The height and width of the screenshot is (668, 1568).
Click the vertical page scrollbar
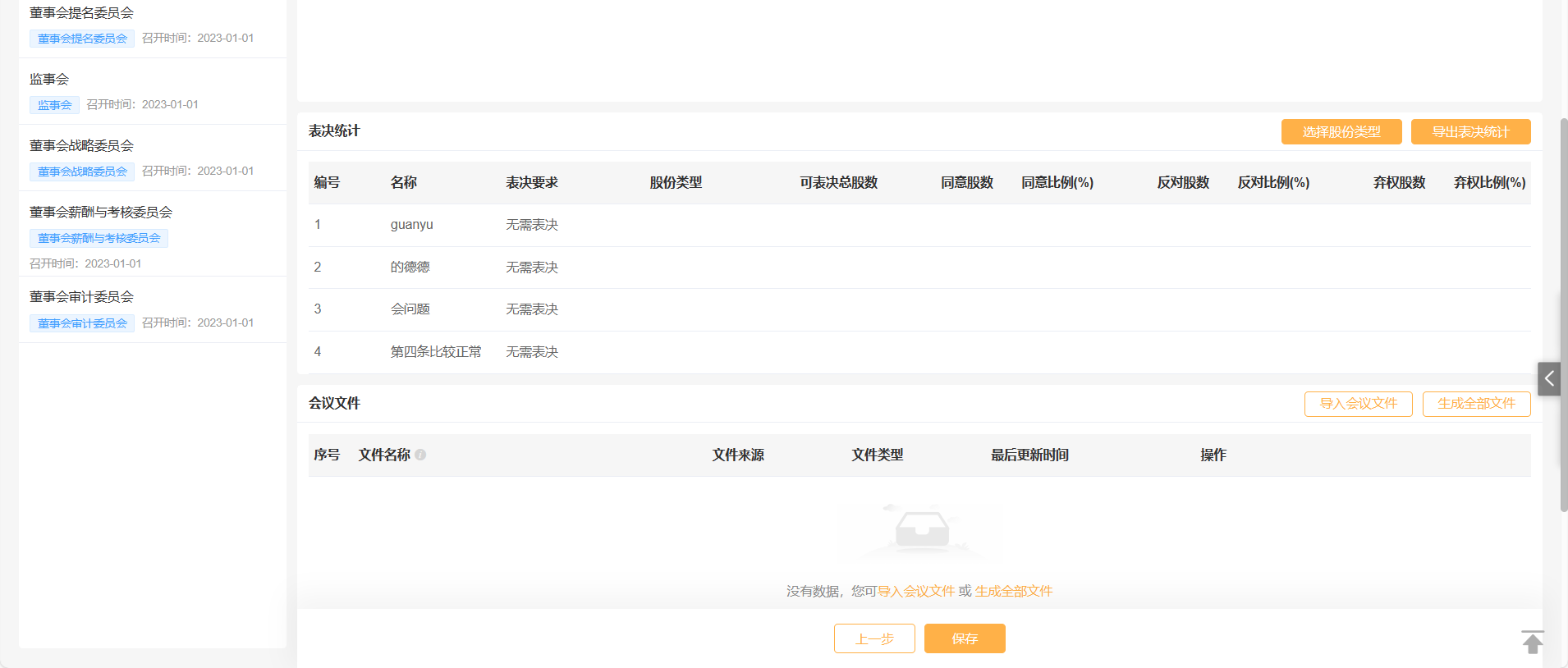[x=1563, y=316]
